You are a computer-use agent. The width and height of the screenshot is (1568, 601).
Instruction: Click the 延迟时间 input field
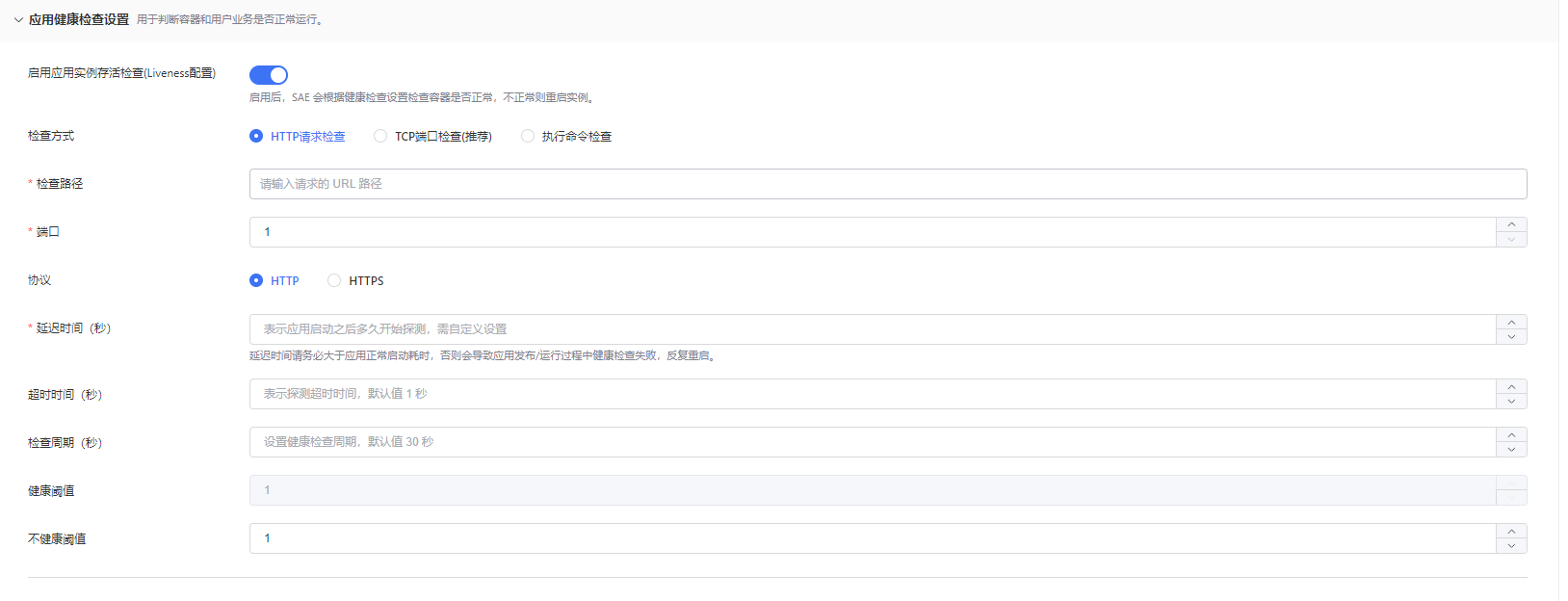pyautogui.click(x=872, y=329)
